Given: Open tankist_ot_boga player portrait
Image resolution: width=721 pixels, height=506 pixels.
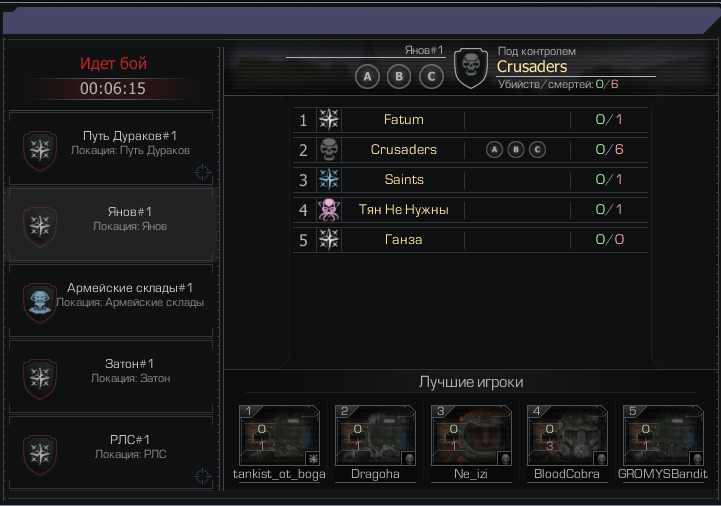Looking at the screenshot, I should (x=279, y=435).
